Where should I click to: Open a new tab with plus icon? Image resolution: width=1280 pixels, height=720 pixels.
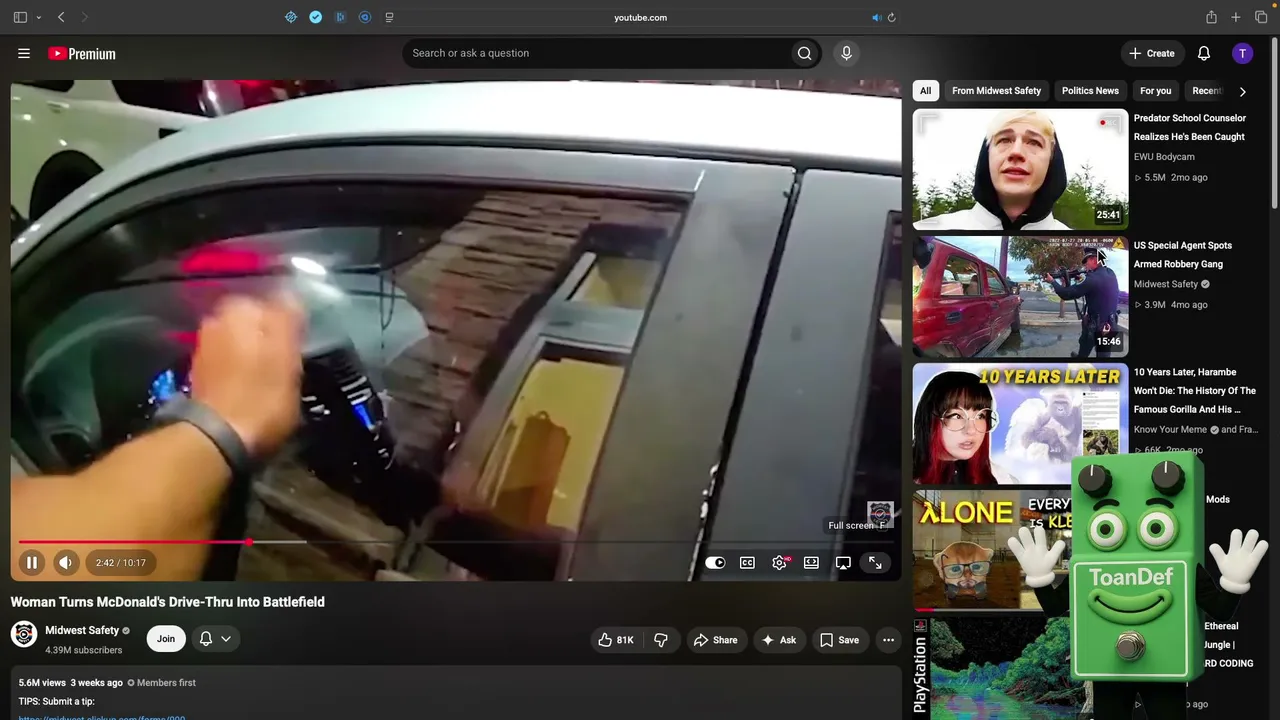point(1236,17)
